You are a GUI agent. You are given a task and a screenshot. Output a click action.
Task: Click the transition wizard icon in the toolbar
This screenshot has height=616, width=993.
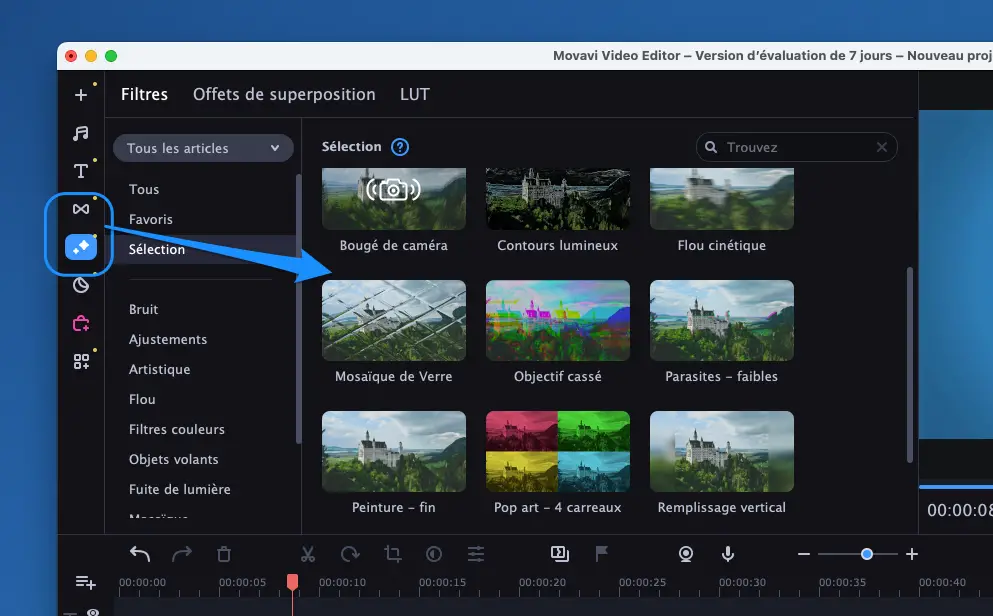(x=560, y=554)
